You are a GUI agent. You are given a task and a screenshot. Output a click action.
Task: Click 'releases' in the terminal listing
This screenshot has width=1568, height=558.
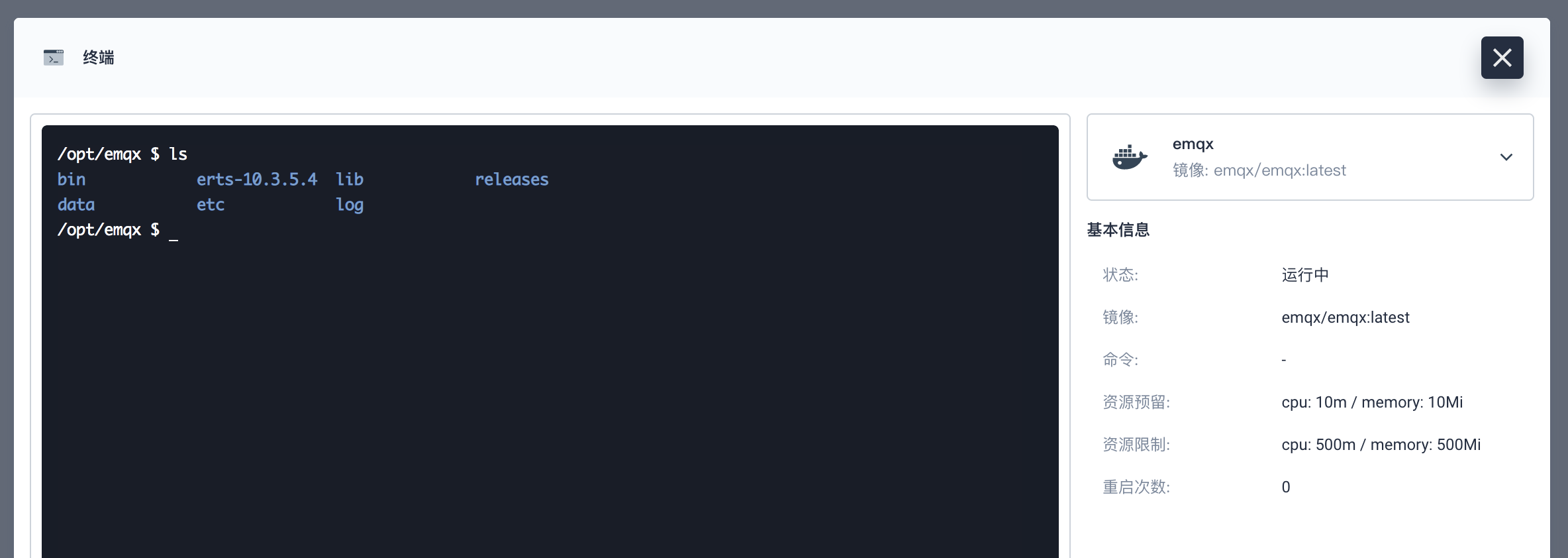[512, 180]
